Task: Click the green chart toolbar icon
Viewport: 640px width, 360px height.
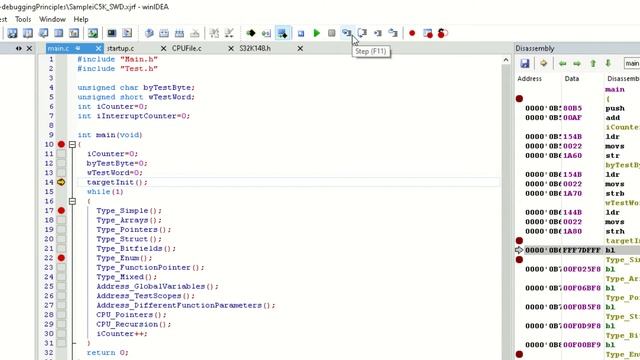Action: (93, 33)
